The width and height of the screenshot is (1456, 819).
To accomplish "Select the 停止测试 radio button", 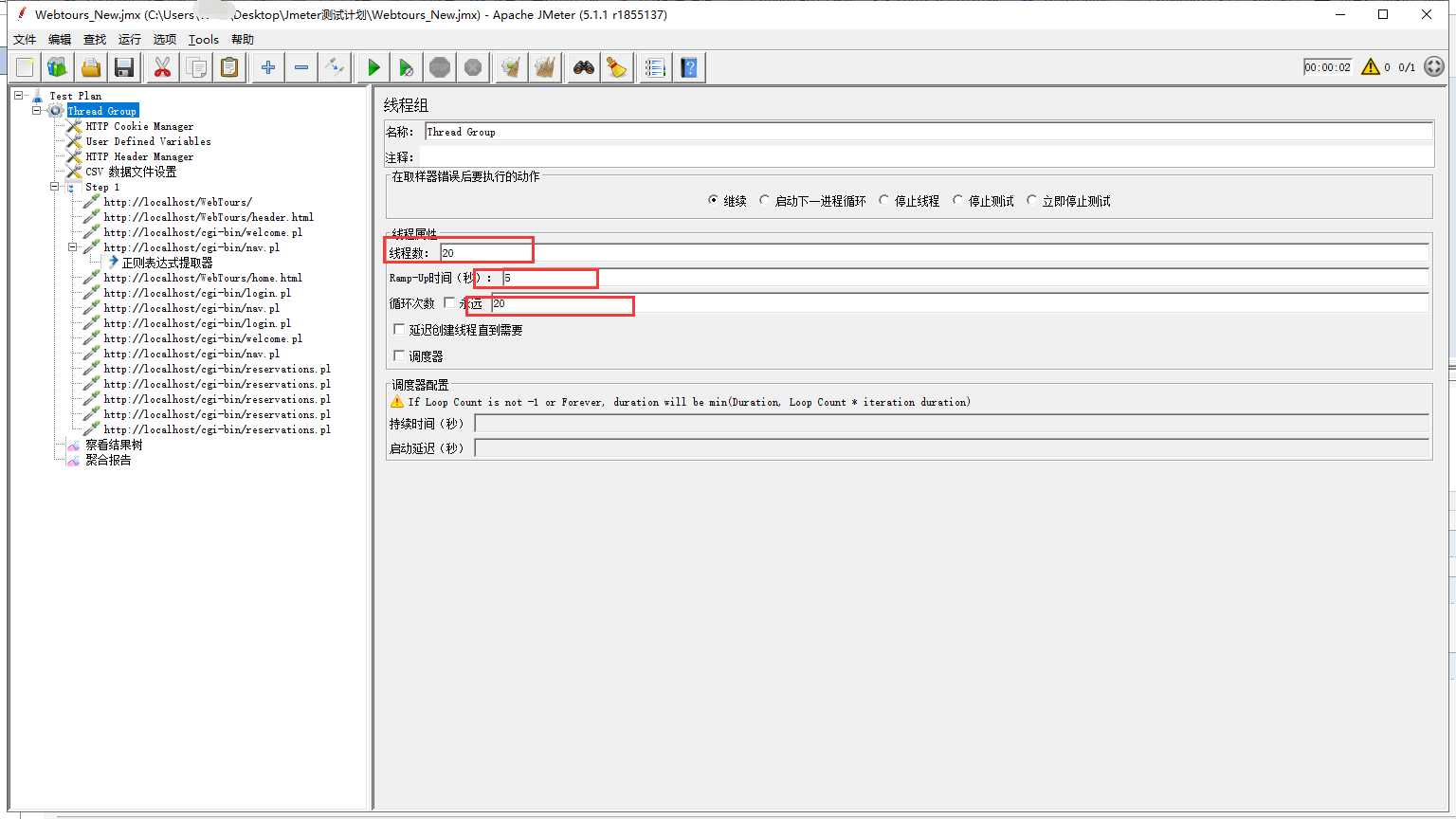I will pyautogui.click(x=958, y=201).
